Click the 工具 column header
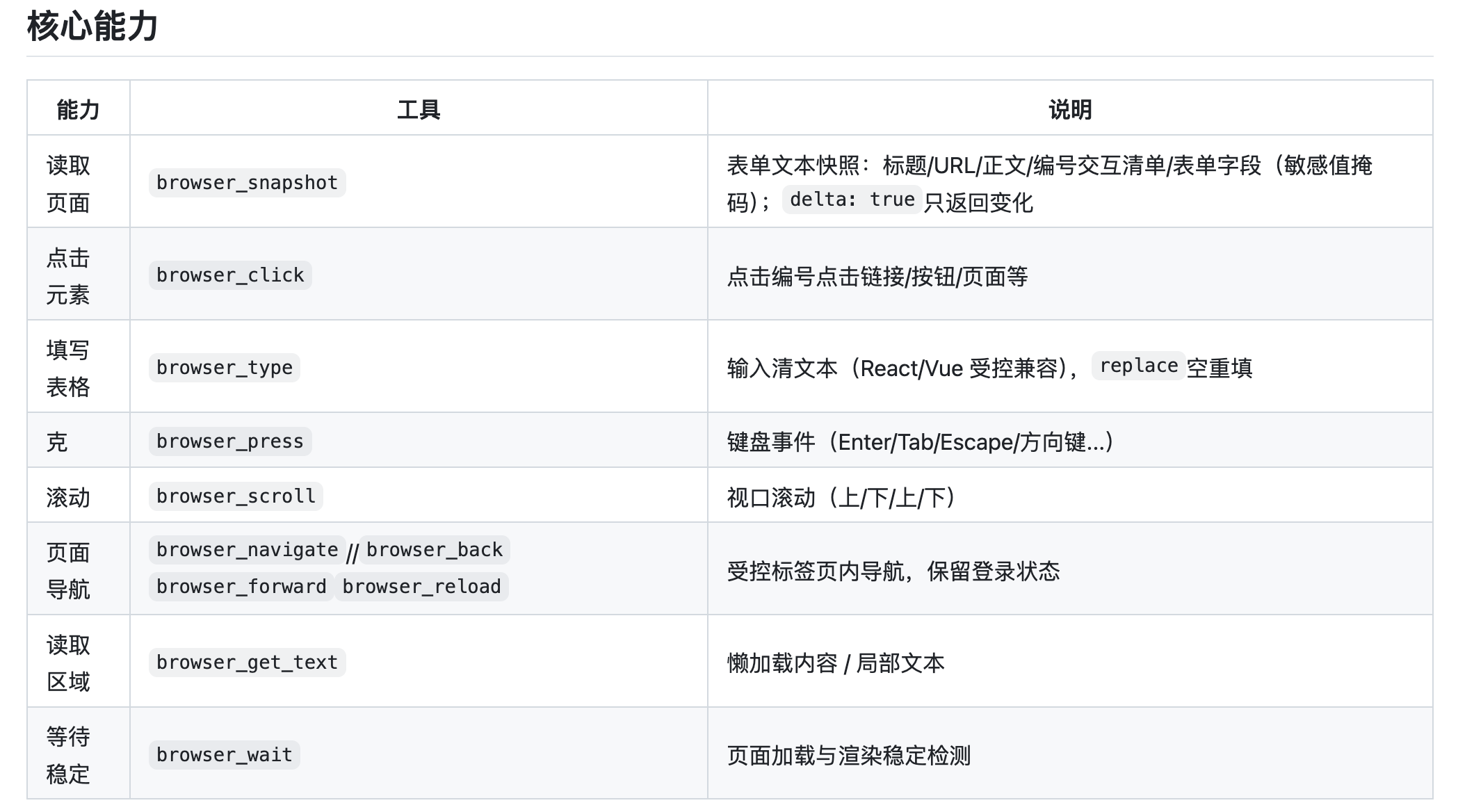This screenshot has width=1474, height=812. coord(419,110)
